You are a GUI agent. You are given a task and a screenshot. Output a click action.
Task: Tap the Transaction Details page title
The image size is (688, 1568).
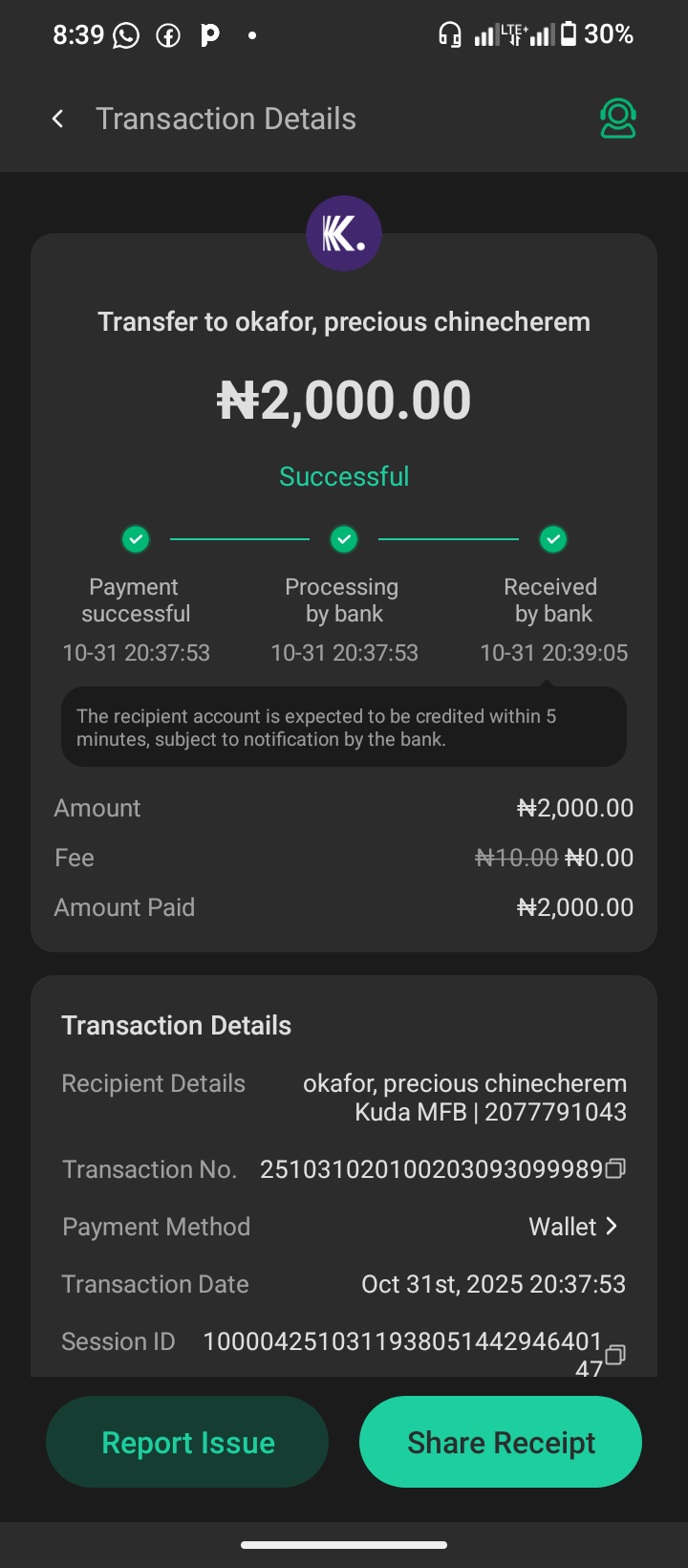point(226,119)
